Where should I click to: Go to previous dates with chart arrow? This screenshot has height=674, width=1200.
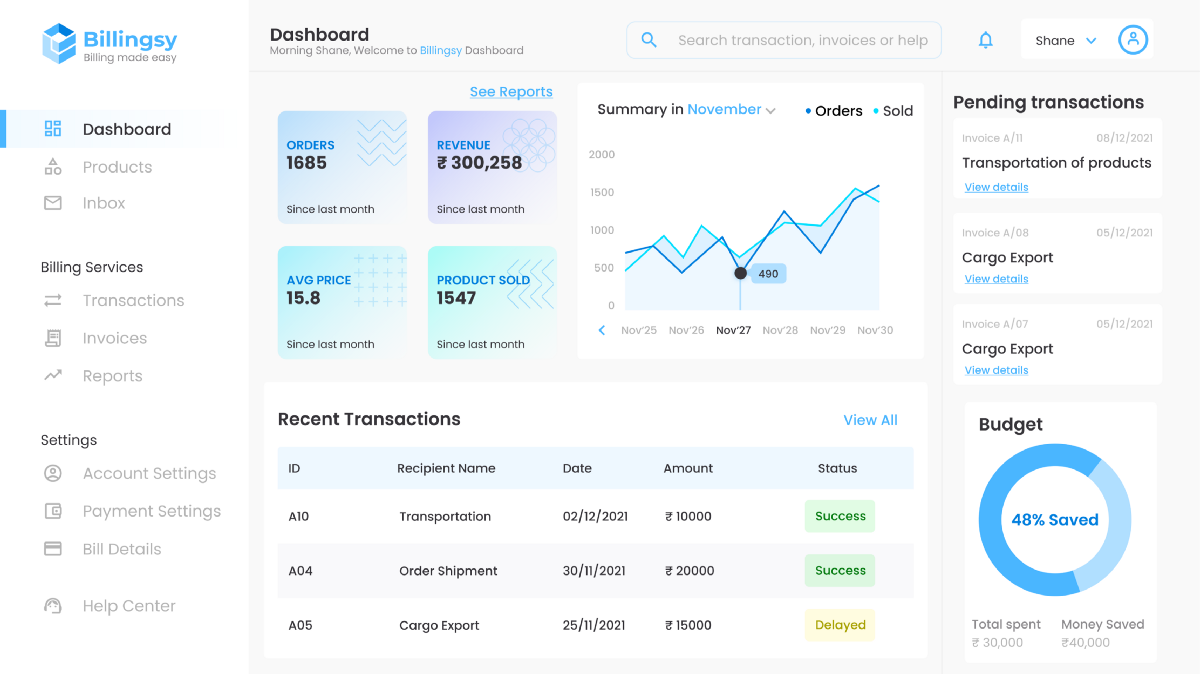602,330
